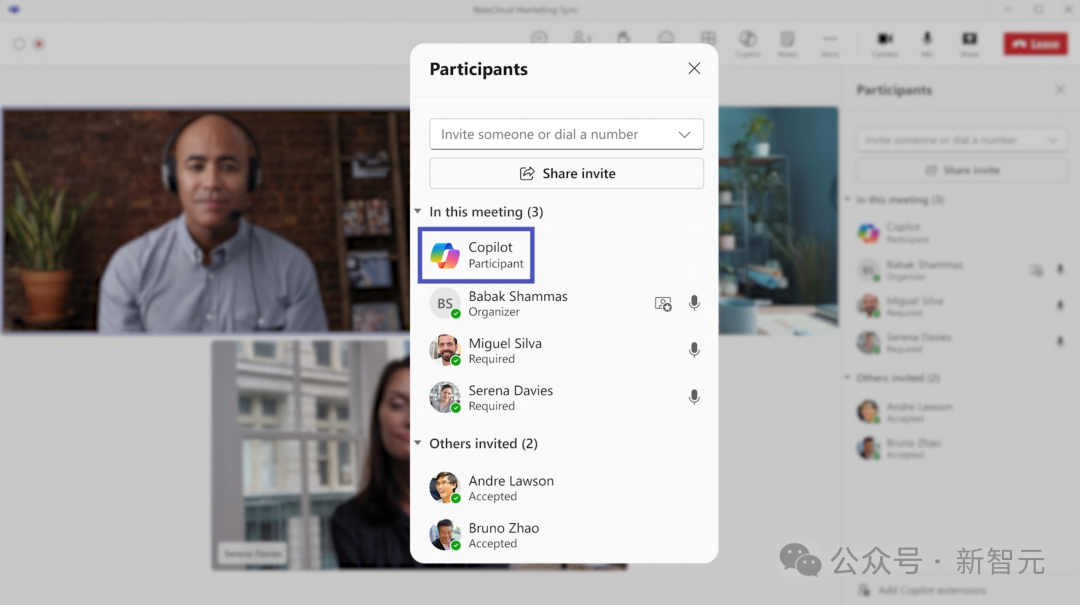Open the More options in meeting toolbar
Image resolution: width=1080 pixels, height=605 pixels.
pos(829,40)
